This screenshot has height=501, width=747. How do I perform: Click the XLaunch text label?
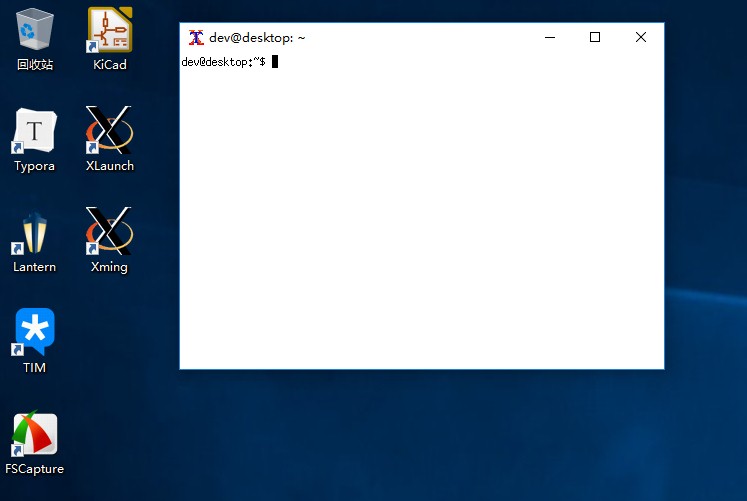coord(110,166)
